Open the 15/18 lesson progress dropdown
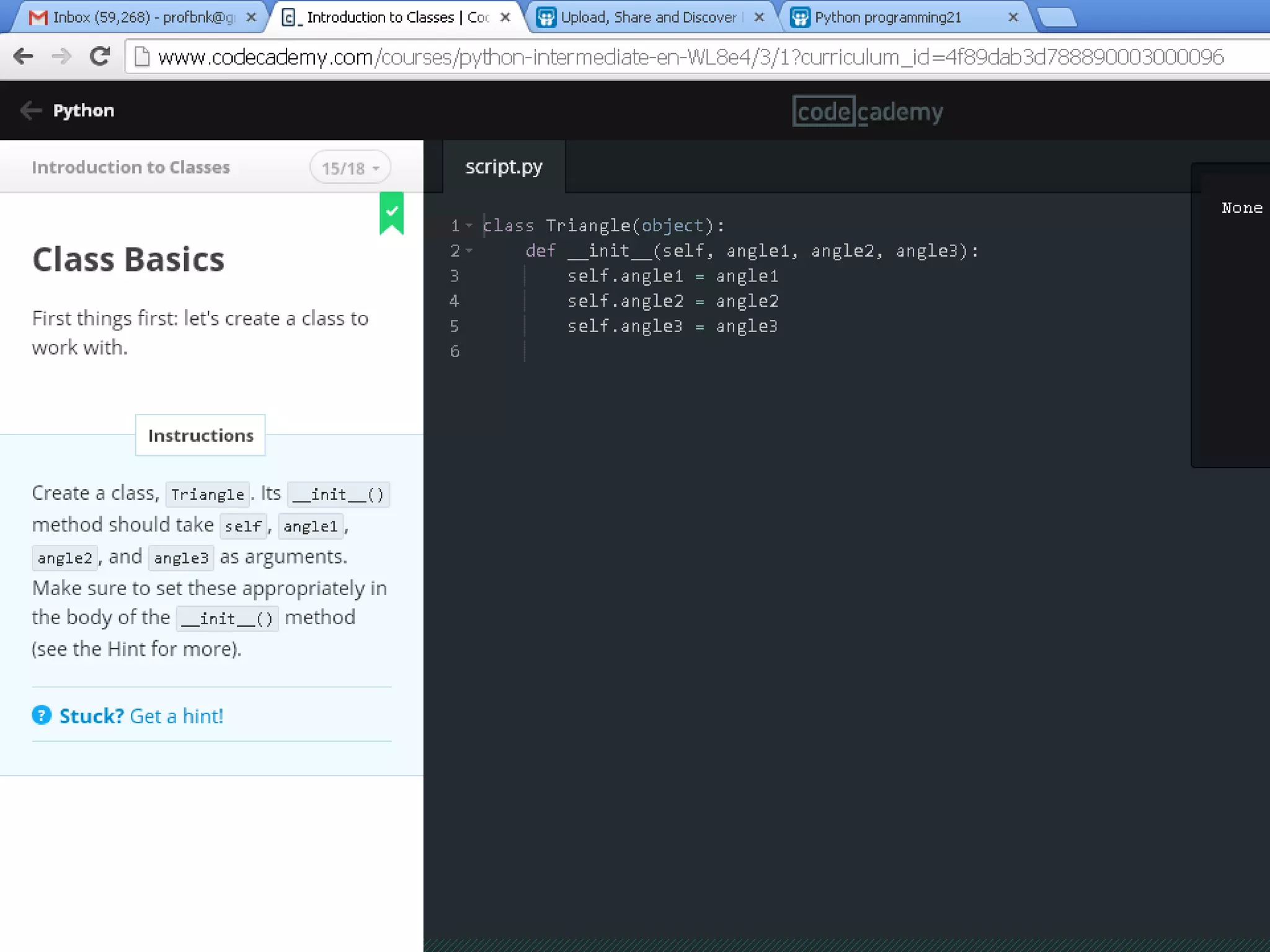 pyautogui.click(x=350, y=168)
